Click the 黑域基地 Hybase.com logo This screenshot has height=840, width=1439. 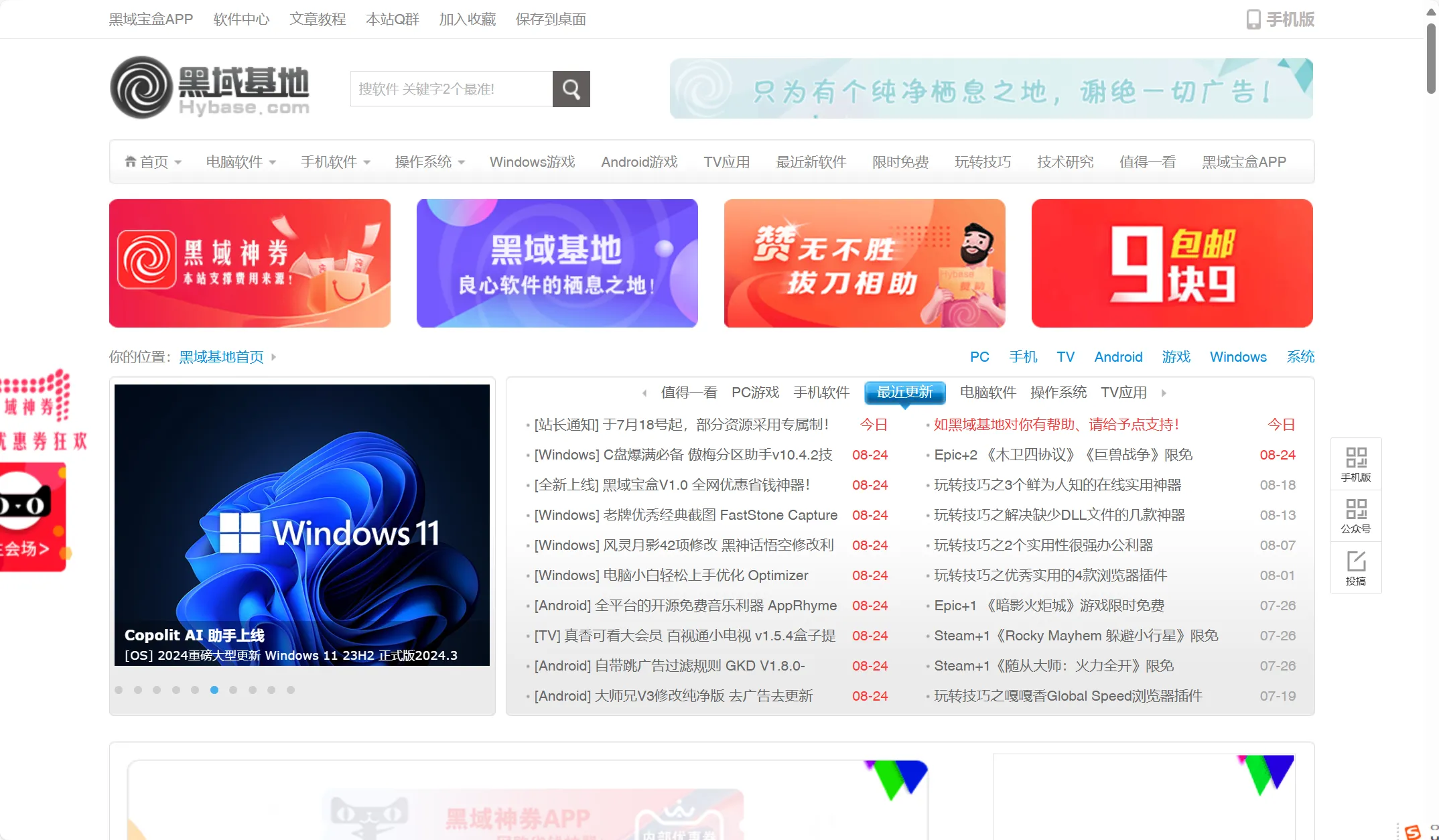[210, 88]
